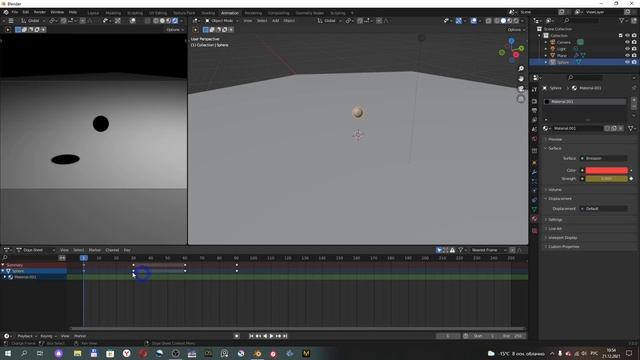The height and width of the screenshot is (360, 640).
Task: Open the Window menu
Action: click(57, 12)
